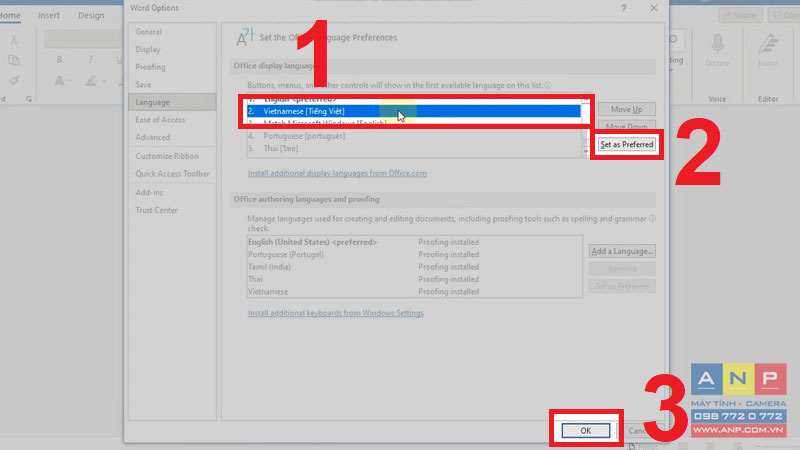Click the text highlight color pen icon
The height and width of the screenshot is (450, 800).
(91, 81)
